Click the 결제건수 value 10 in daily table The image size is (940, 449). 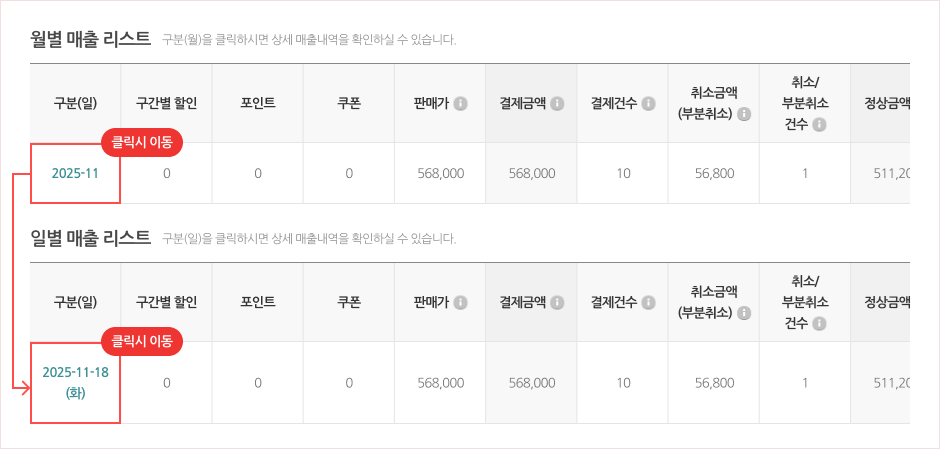coord(623,383)
